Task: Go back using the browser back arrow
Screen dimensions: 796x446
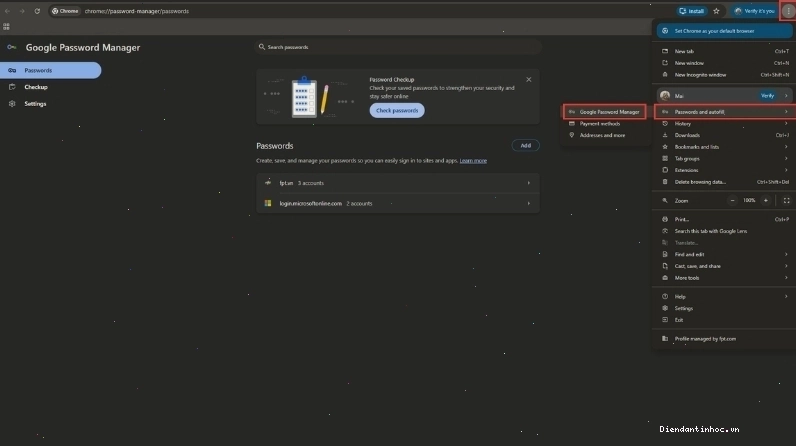Action: pos(8,11)
